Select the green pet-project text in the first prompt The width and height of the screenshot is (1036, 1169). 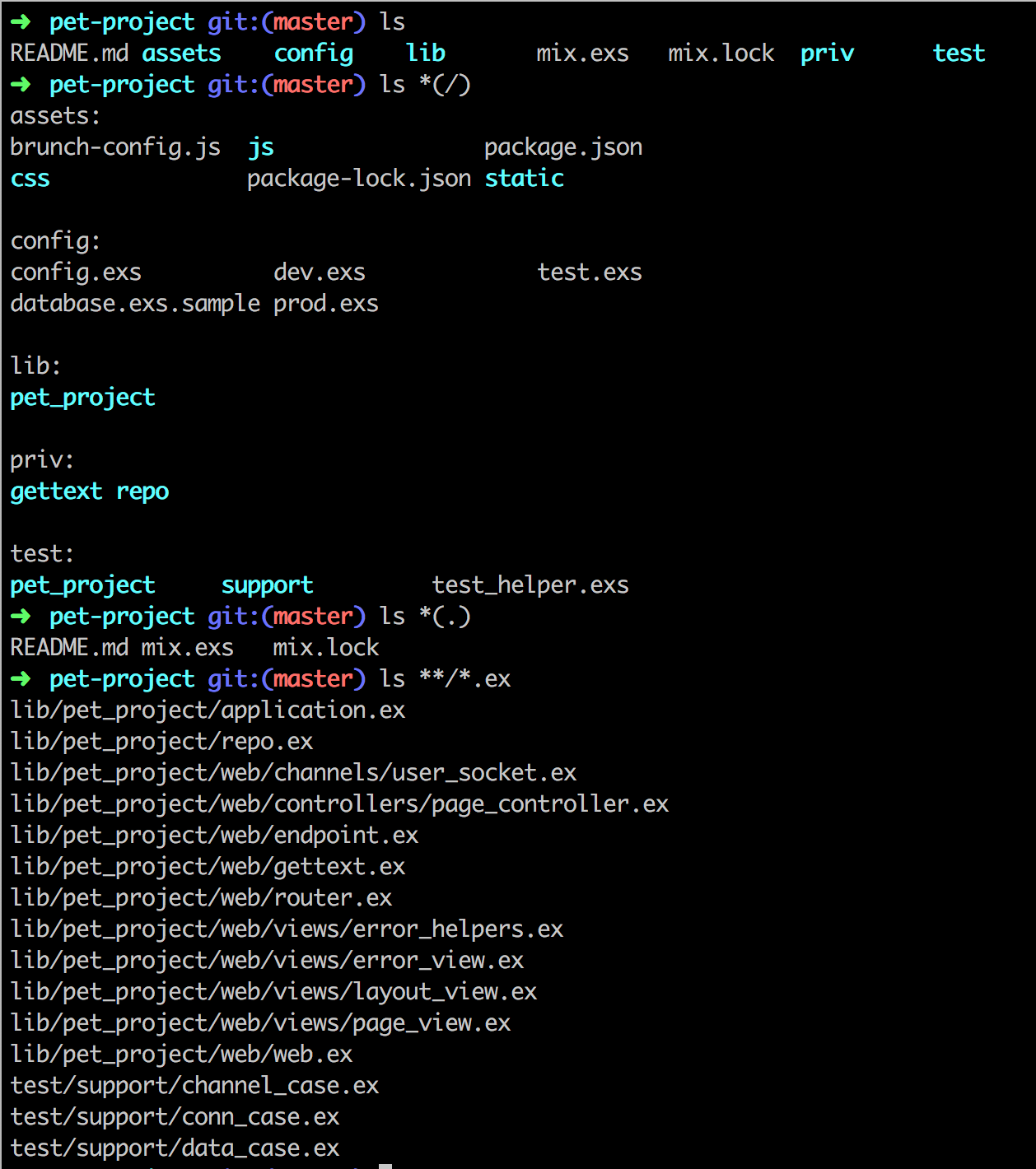(x=122, y=21)
